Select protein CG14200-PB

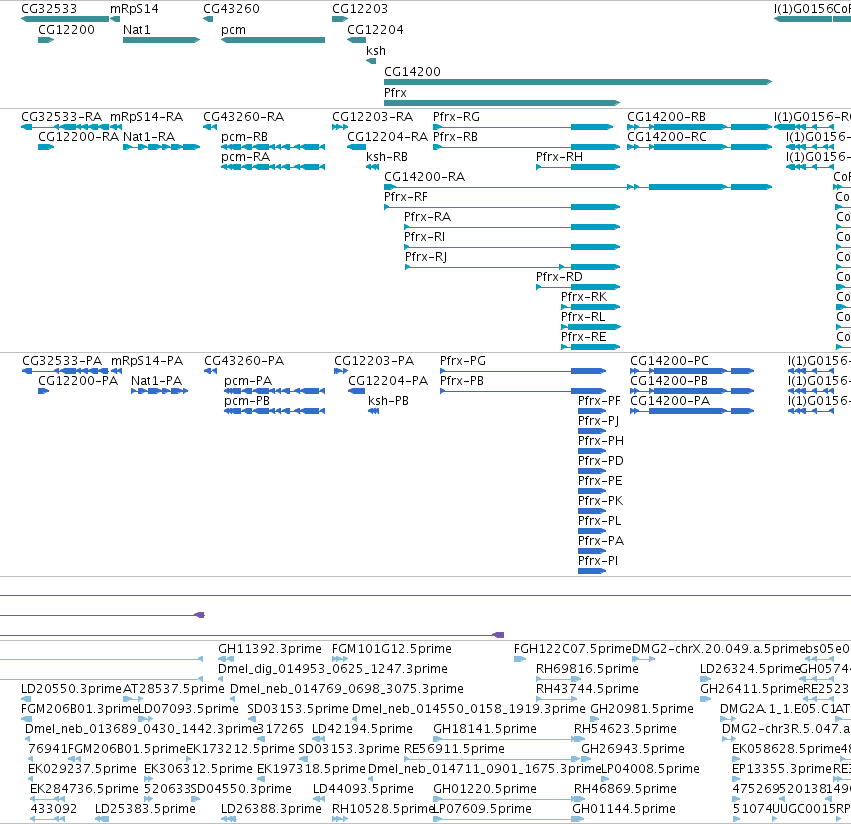coord(692,391)
